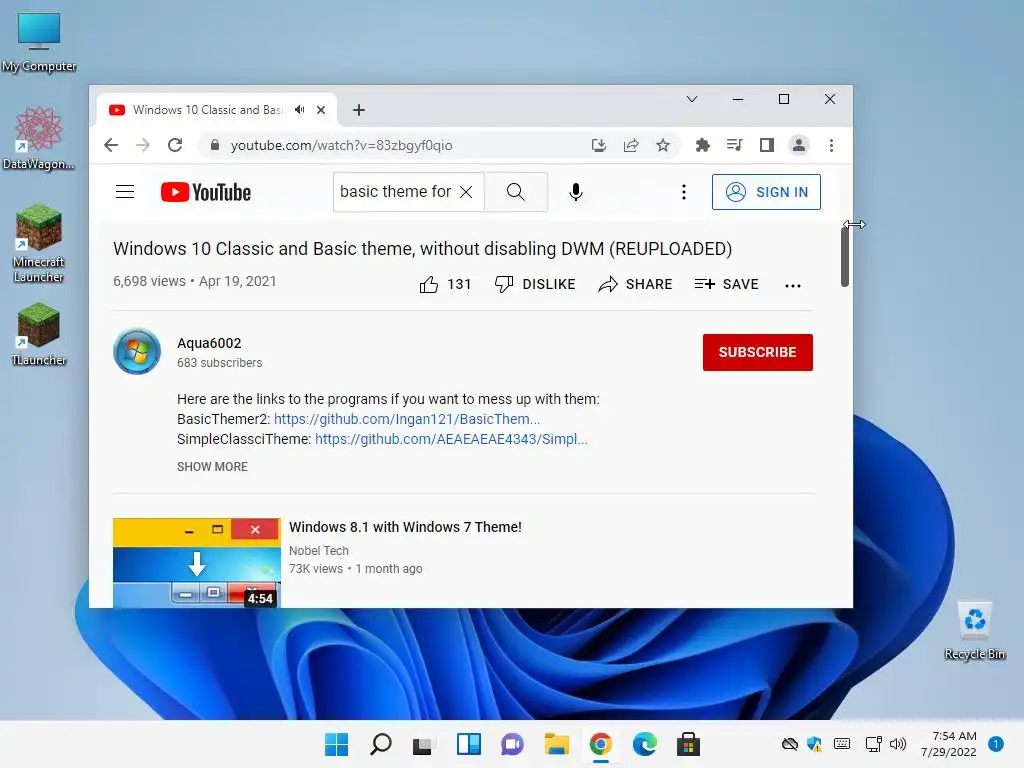Share this page using the address bar icon
The image size is (1024, 768).
coord(631,145)
